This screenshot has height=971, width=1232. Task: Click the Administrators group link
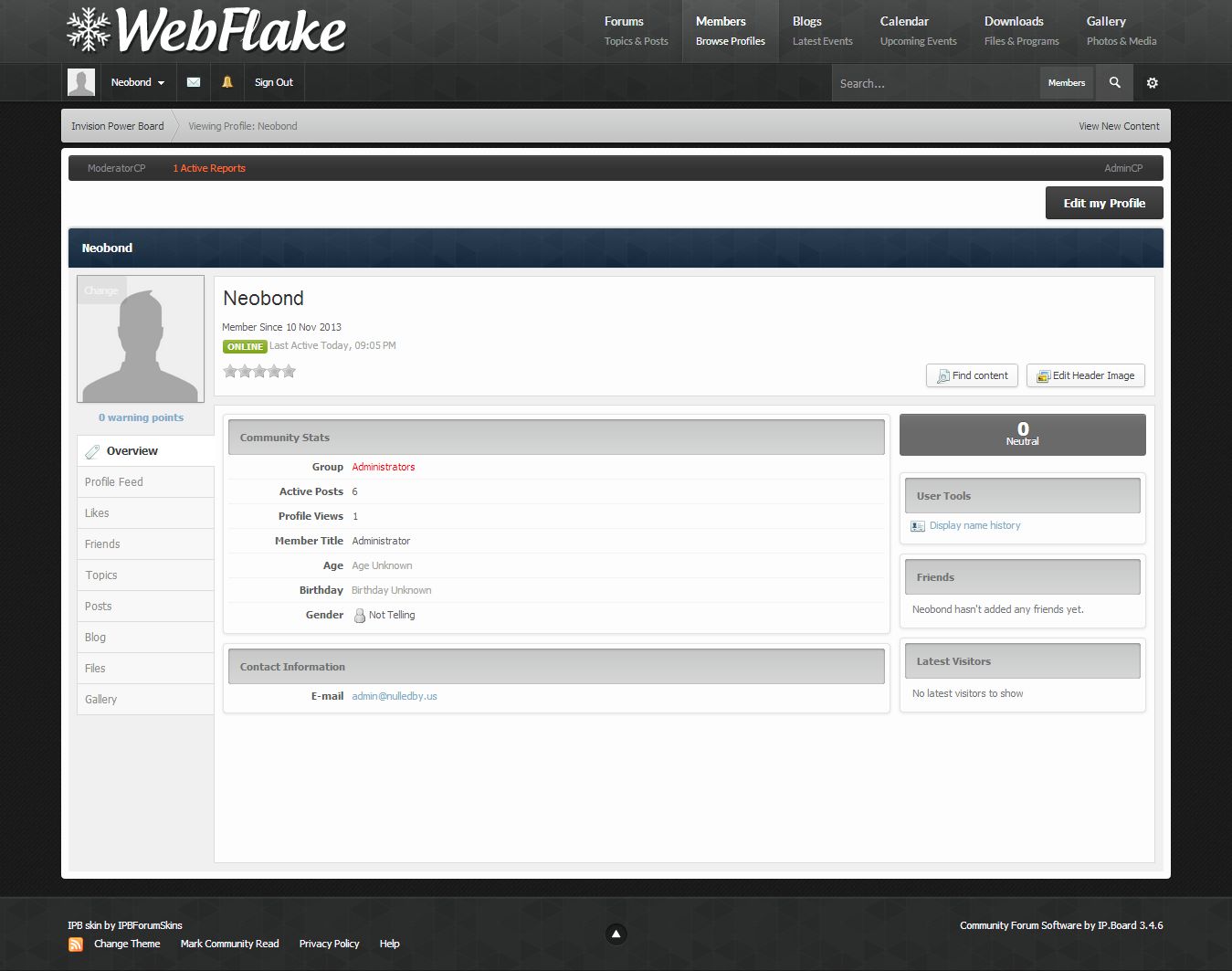click(384, 467)
